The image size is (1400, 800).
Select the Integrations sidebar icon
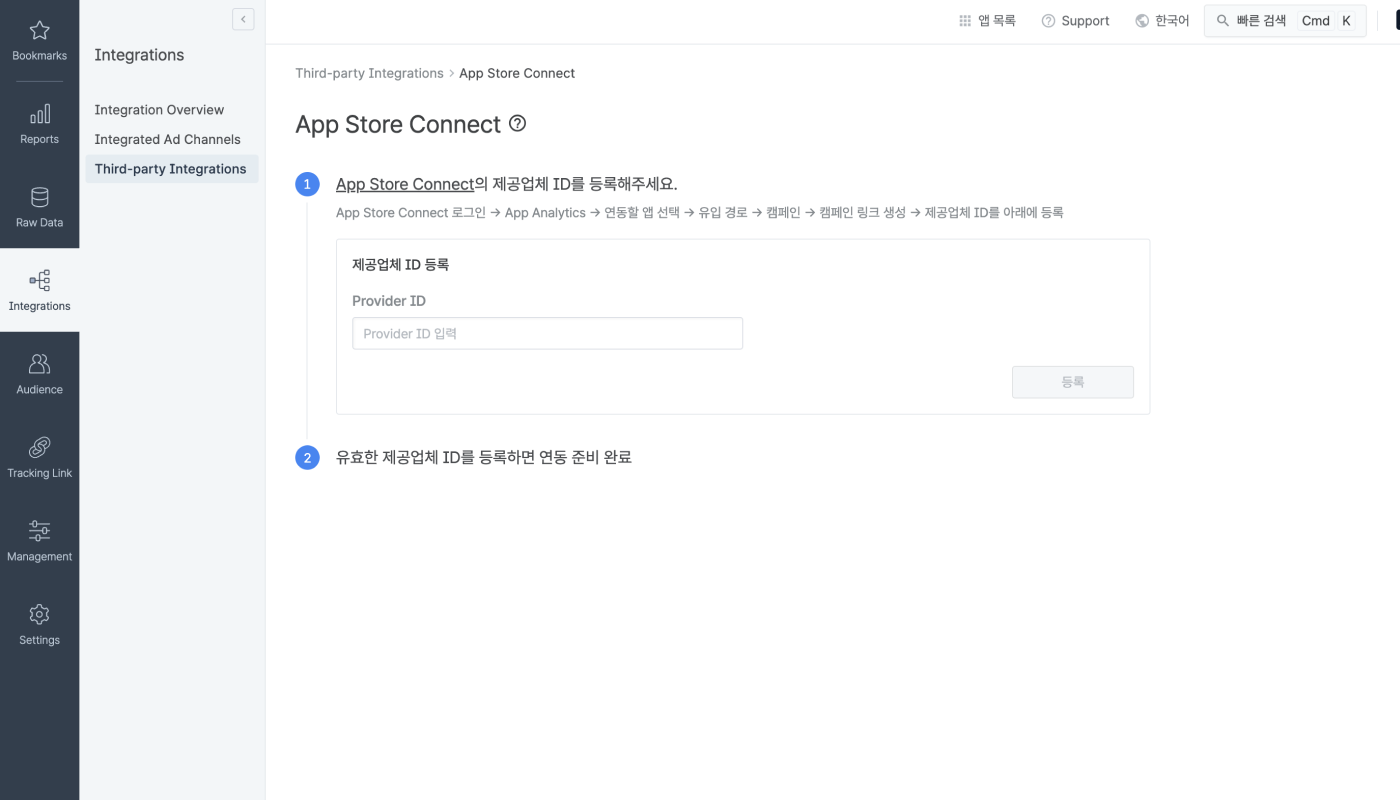coord(39,281)
